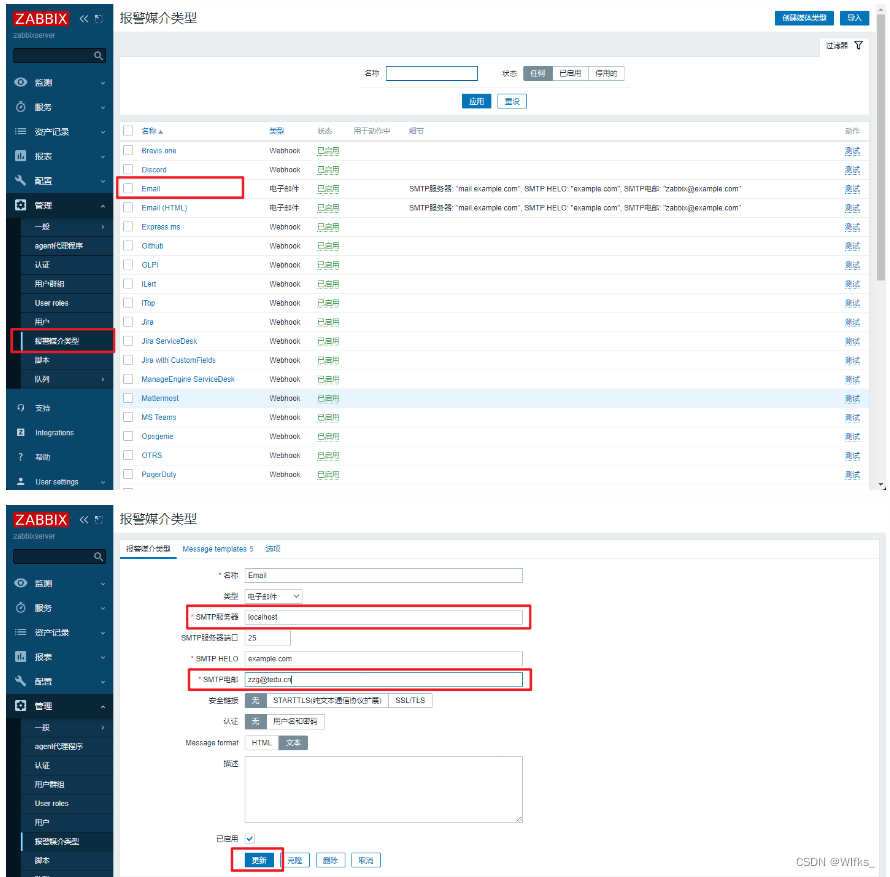
Task: Open the 选项 tab
Action: point(273,549)
